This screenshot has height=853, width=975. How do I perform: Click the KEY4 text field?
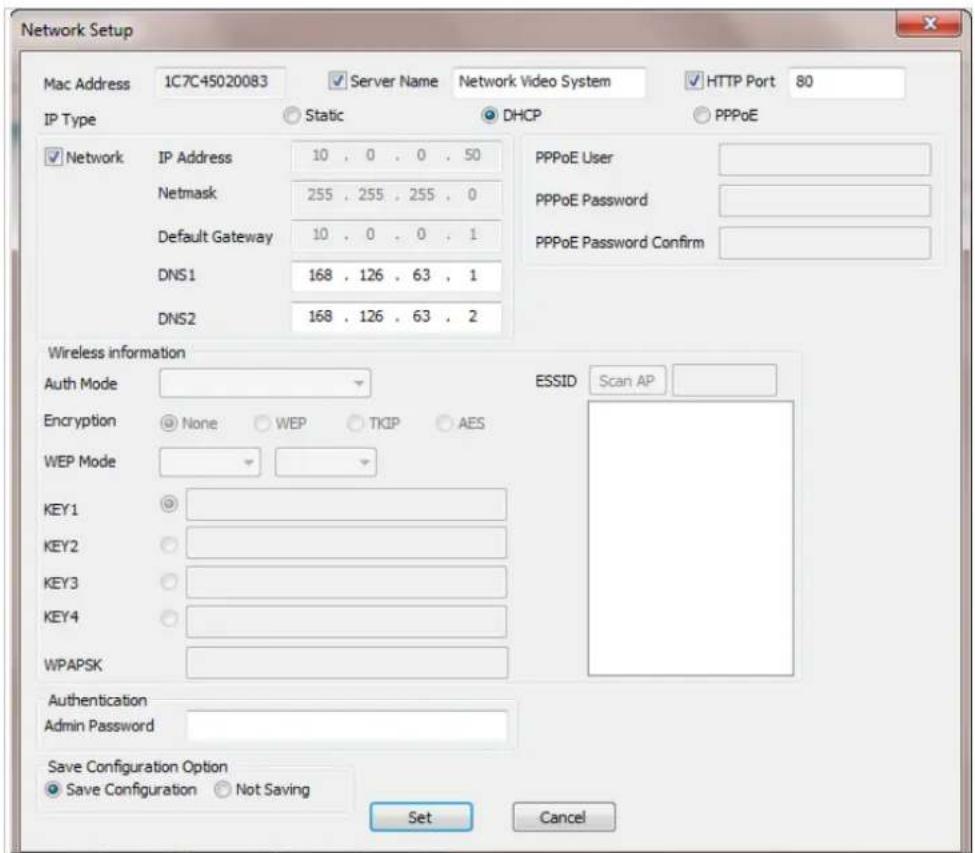(x=346, y=622)
